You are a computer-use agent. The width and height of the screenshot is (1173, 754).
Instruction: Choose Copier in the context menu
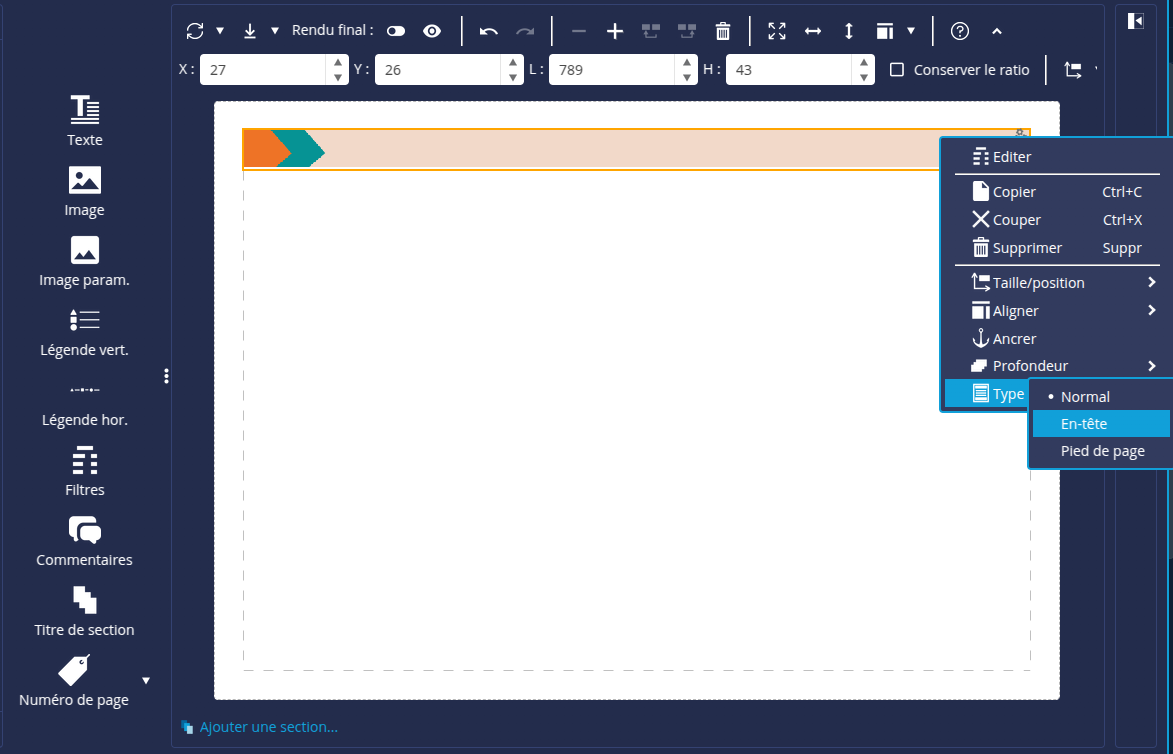pos(1014,192)
